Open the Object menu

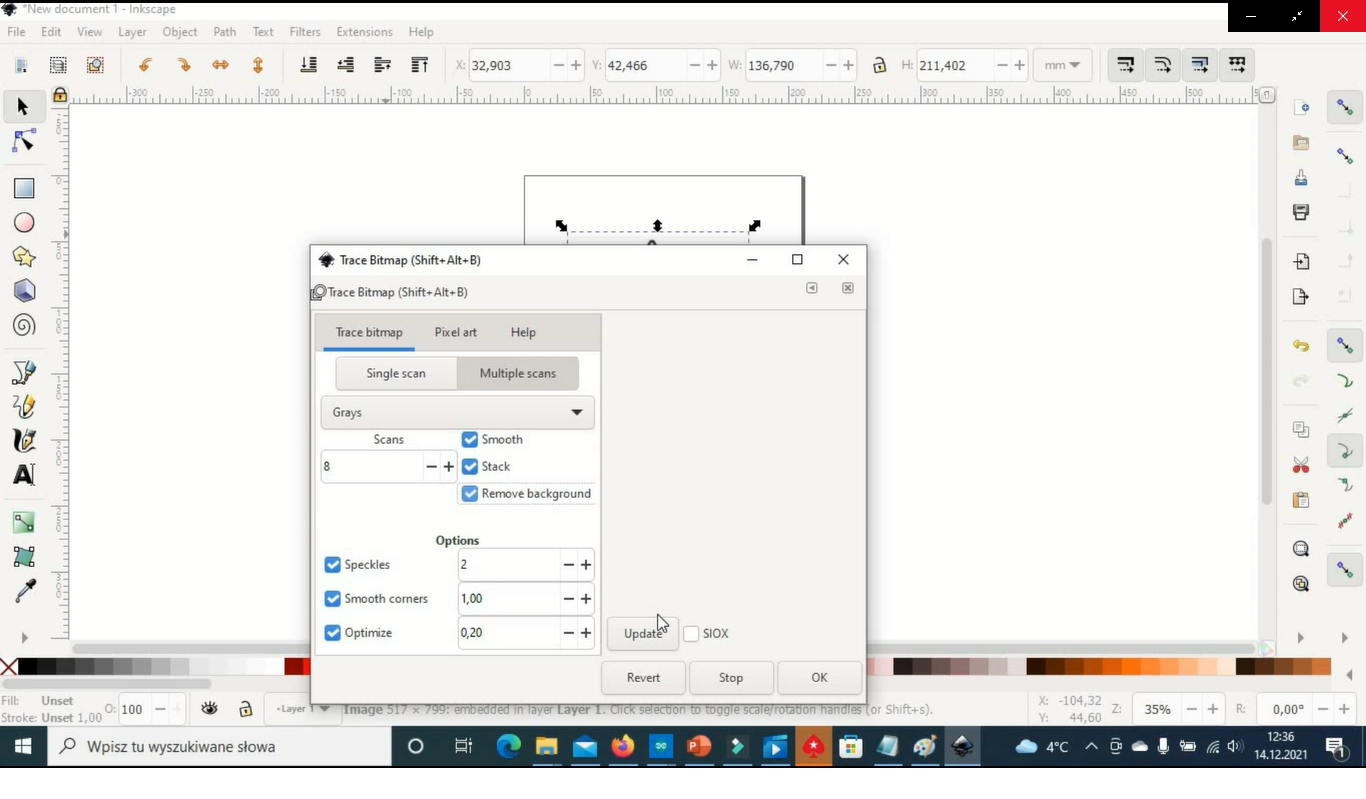coord(180,32)
